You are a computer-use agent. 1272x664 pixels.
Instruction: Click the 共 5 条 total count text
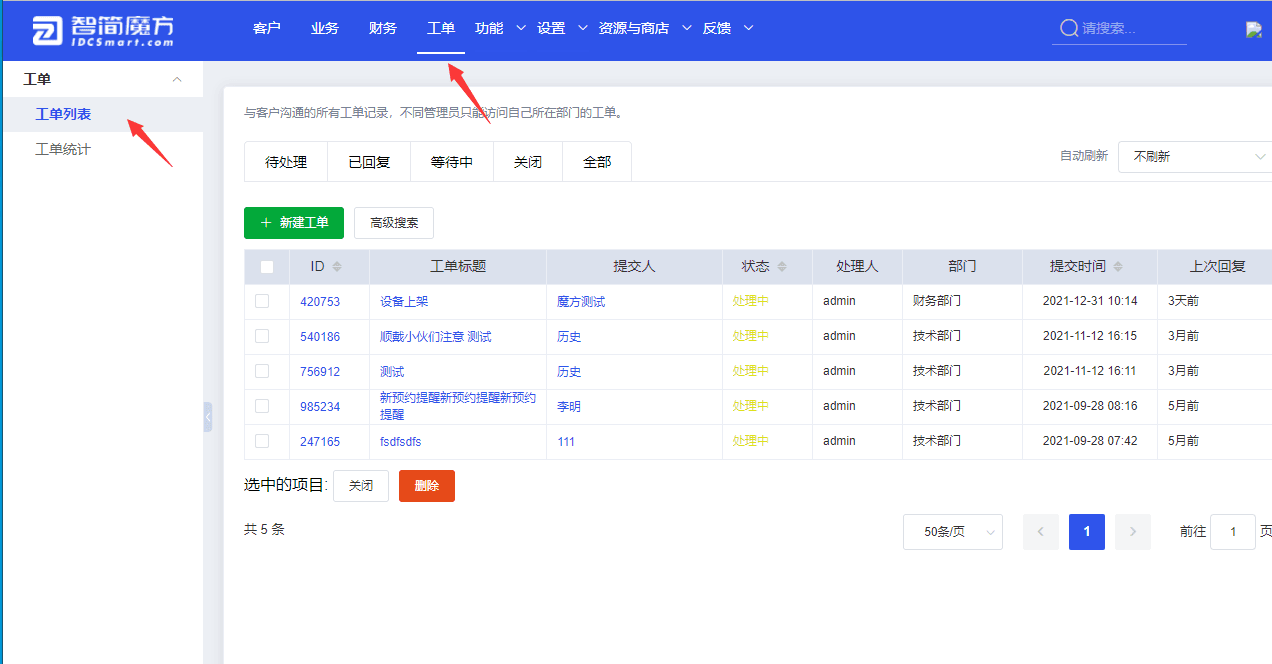(x=264, y=530)
